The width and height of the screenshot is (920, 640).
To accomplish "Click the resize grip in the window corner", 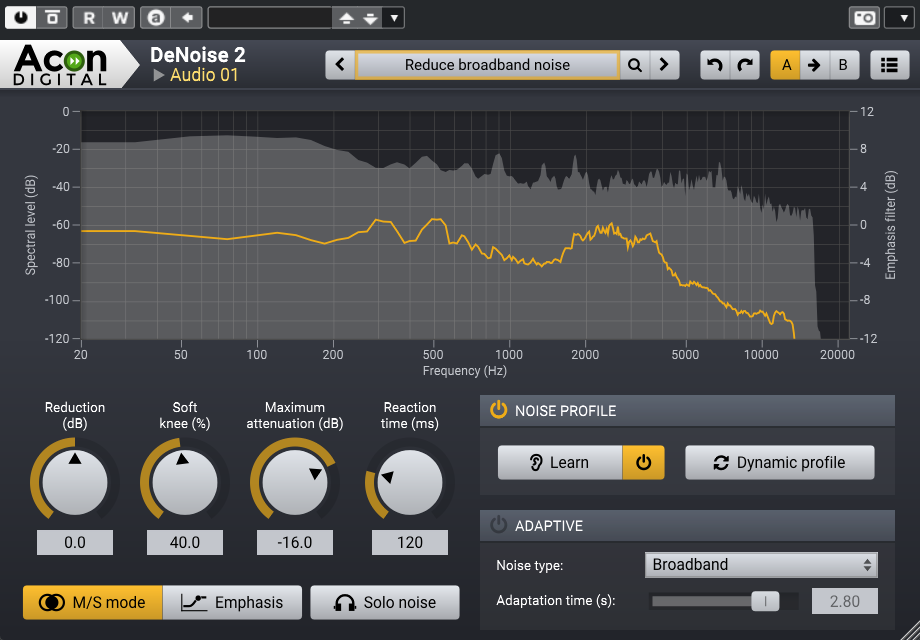I will coord(911,631).
